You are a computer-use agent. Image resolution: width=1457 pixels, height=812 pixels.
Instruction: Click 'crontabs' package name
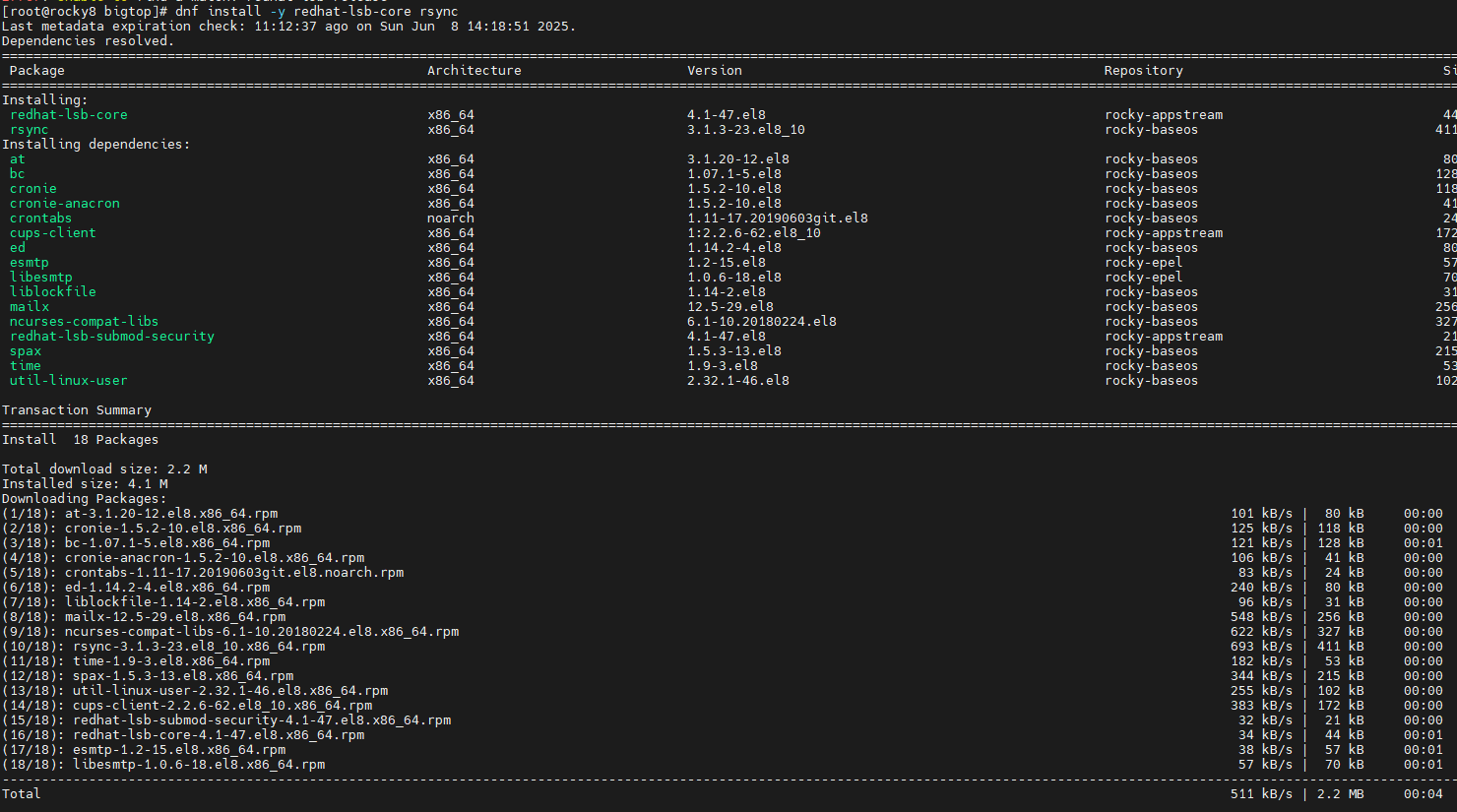pos(41,219)
